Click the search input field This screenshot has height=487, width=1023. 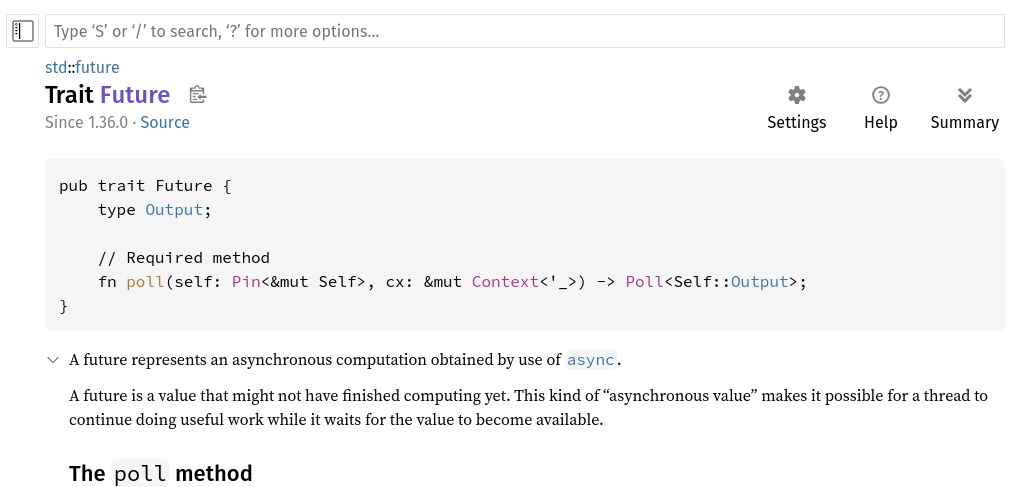(x=524, y=31)
